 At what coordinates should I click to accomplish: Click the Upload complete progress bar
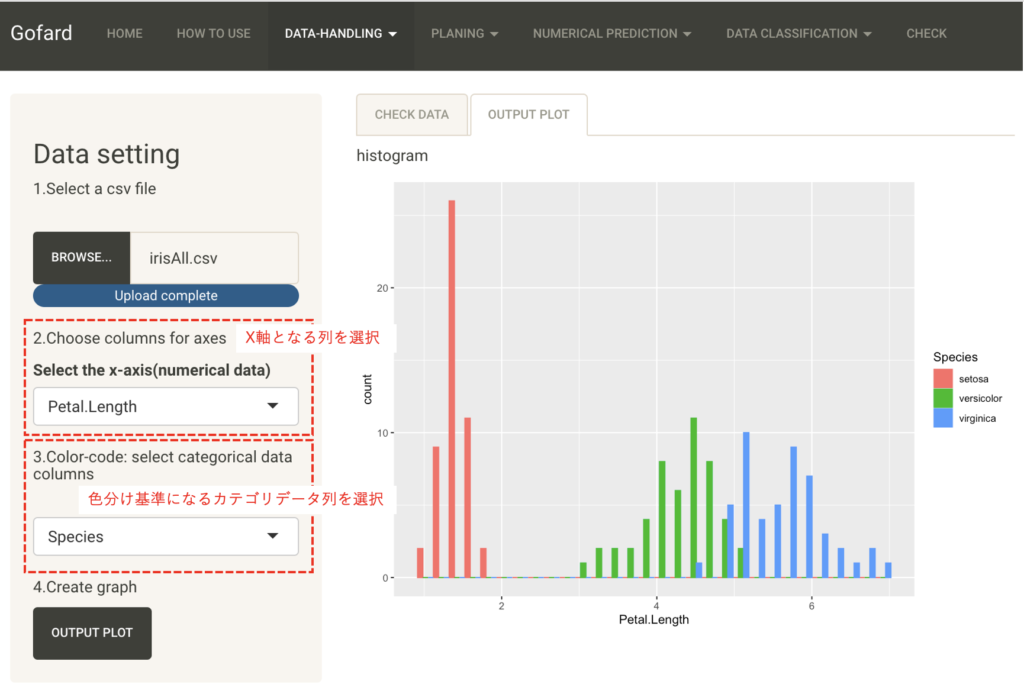click(x=166, y=296)
